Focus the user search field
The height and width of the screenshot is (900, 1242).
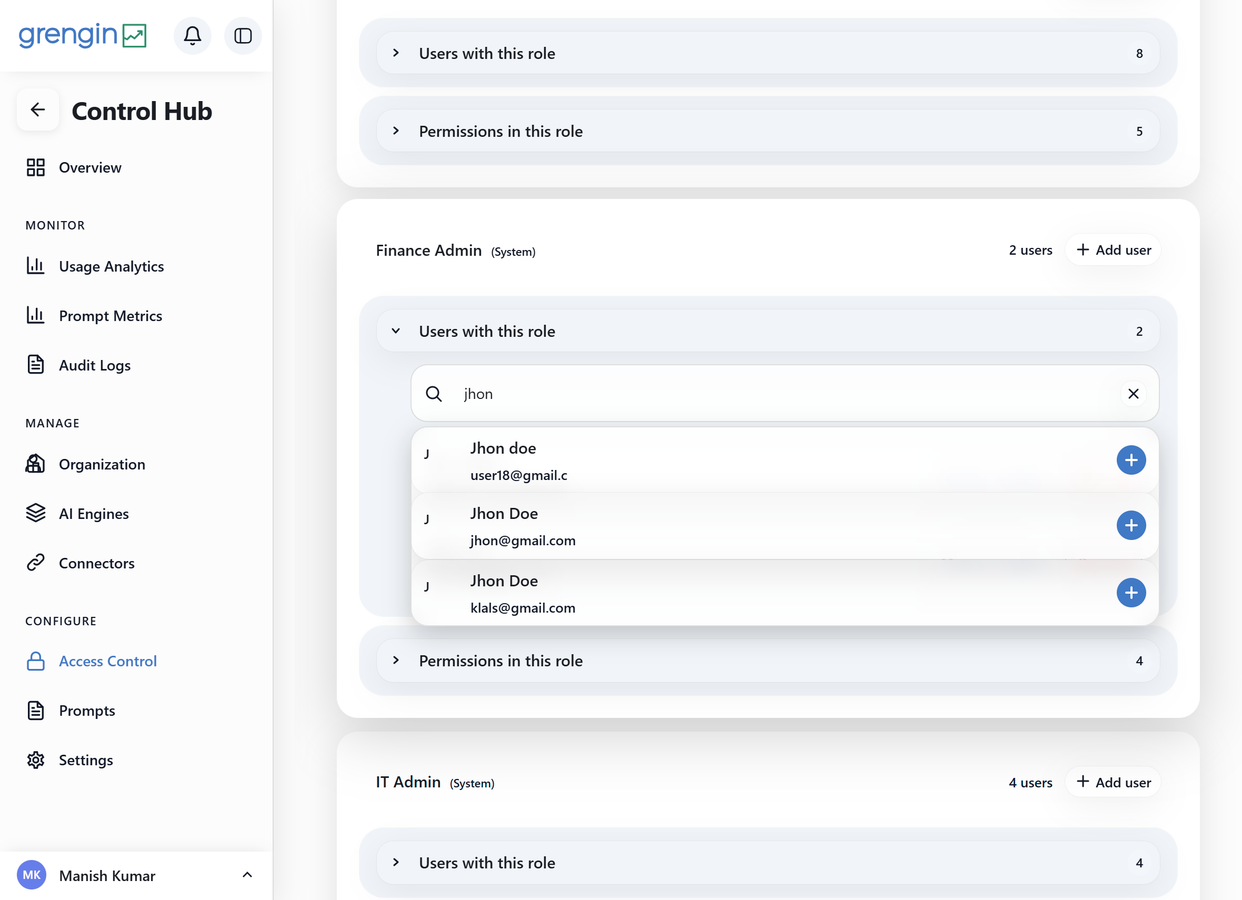[x=785, y=394]
